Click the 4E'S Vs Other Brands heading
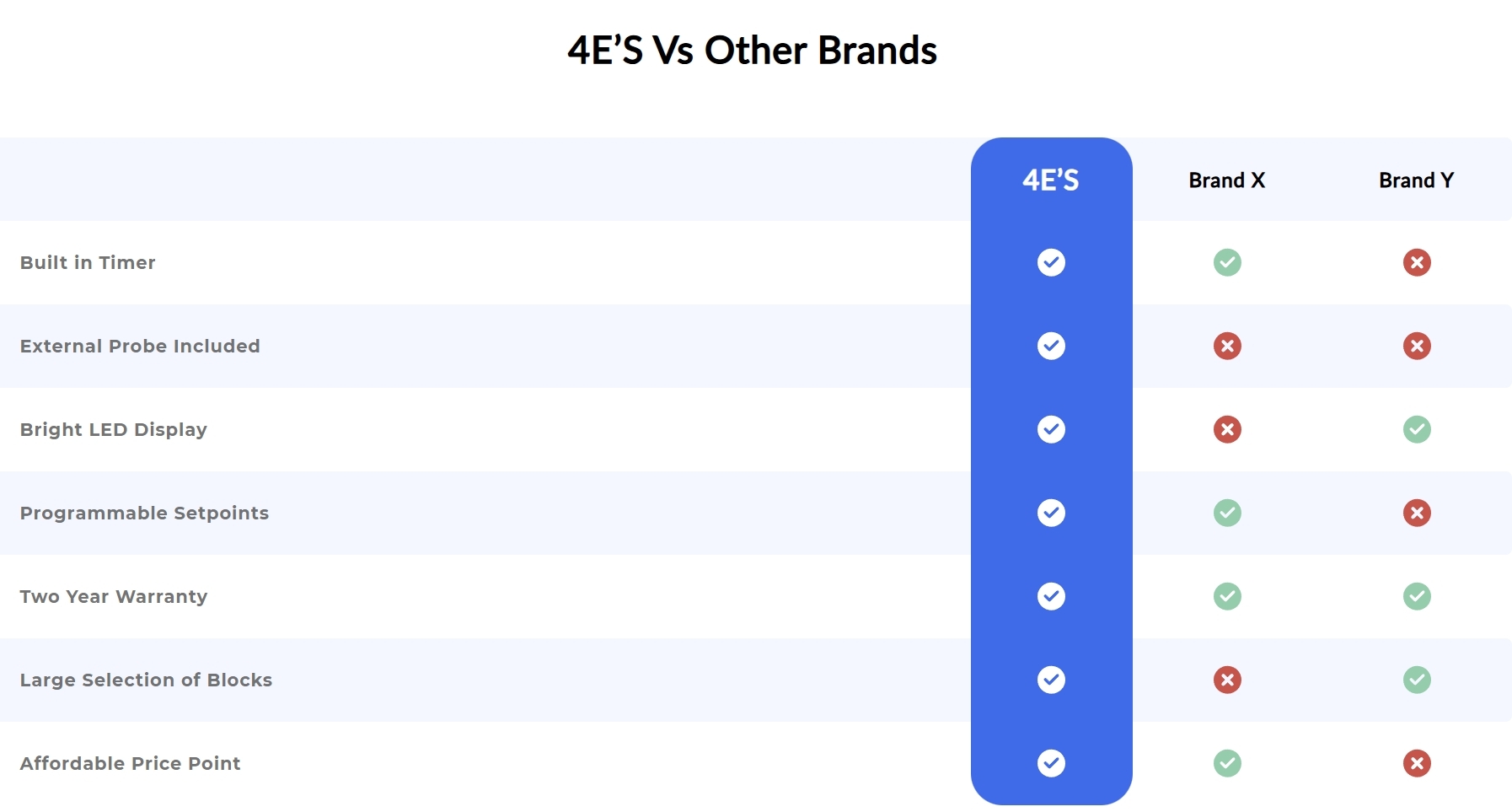The width and height of the screenshot is (1512, 812). point(752,50)
